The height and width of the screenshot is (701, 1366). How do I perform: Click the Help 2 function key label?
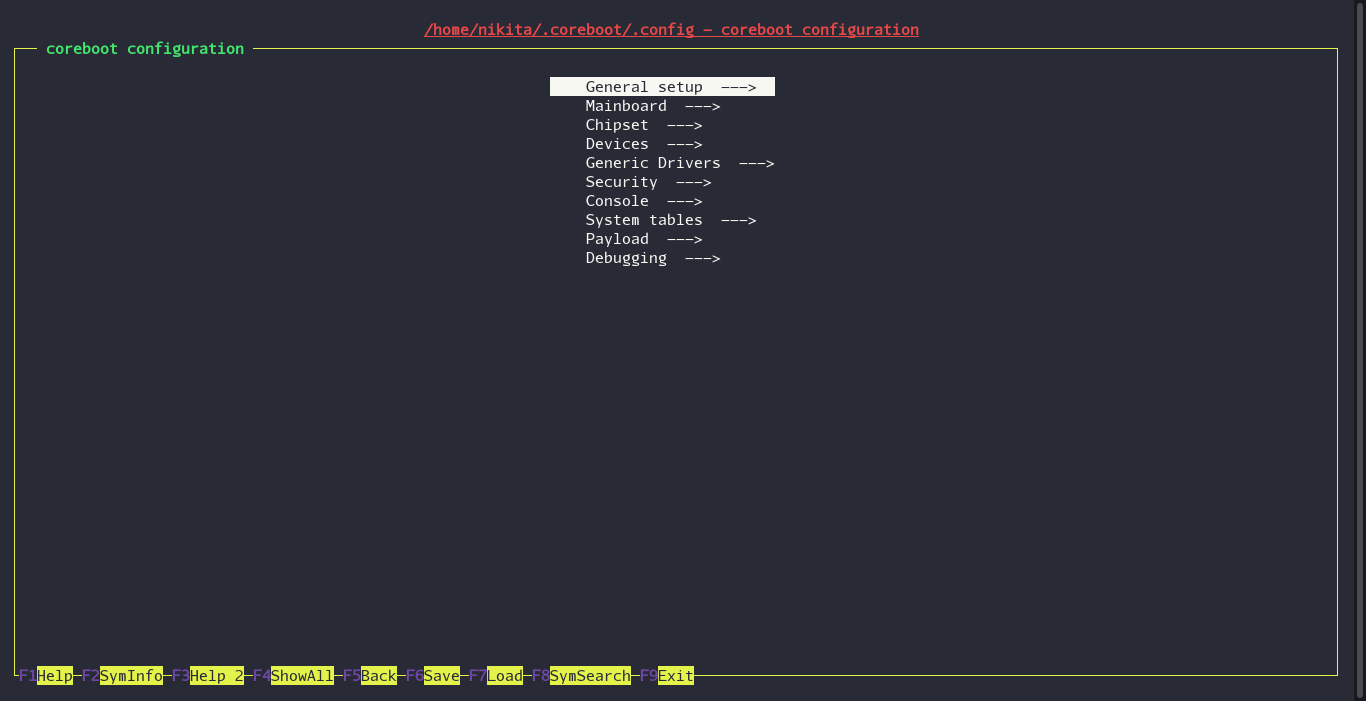coord(216,675)
